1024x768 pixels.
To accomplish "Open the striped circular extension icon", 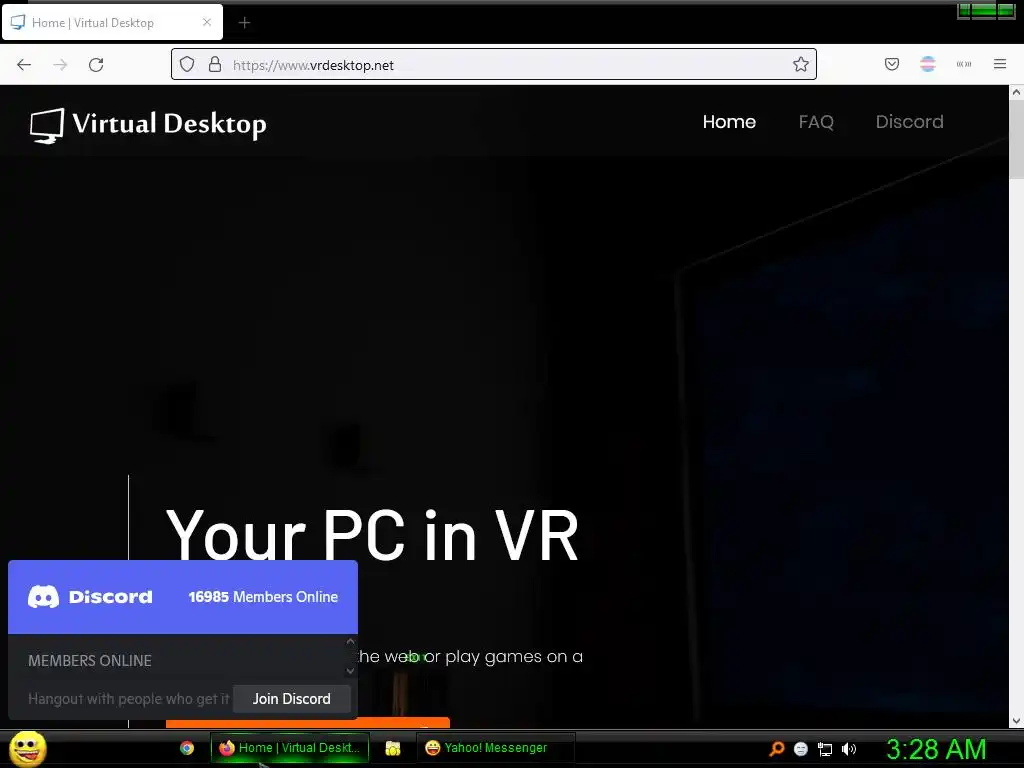I will (x=928, y=64).
